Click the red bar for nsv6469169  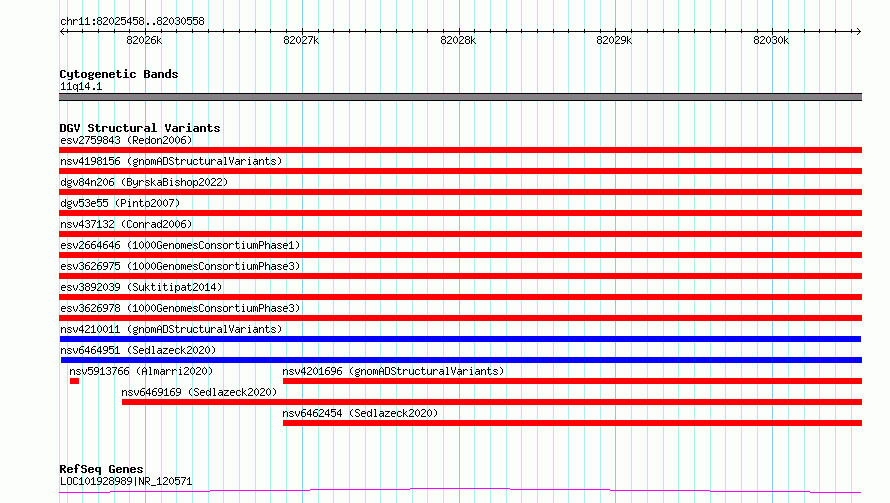(492, 402)
